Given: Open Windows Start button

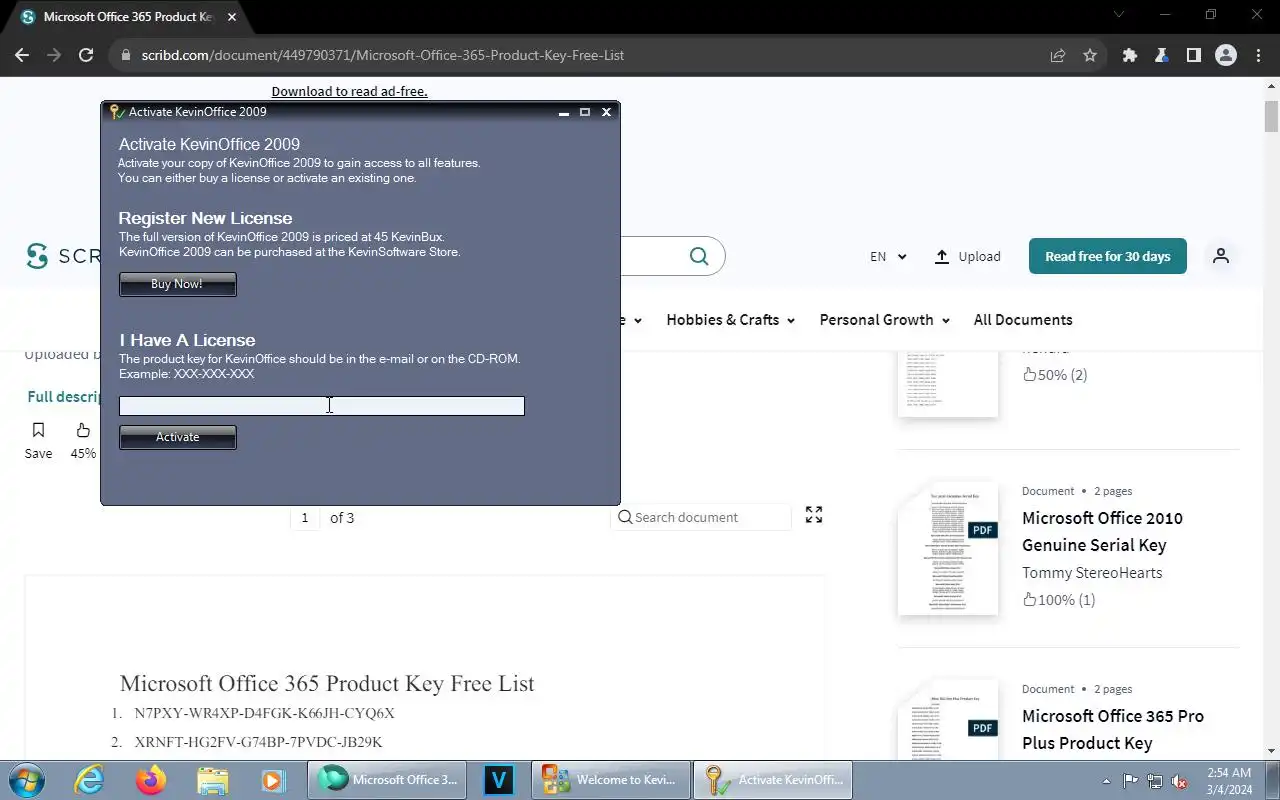Looking at the screenshot, I should (26, 780).
